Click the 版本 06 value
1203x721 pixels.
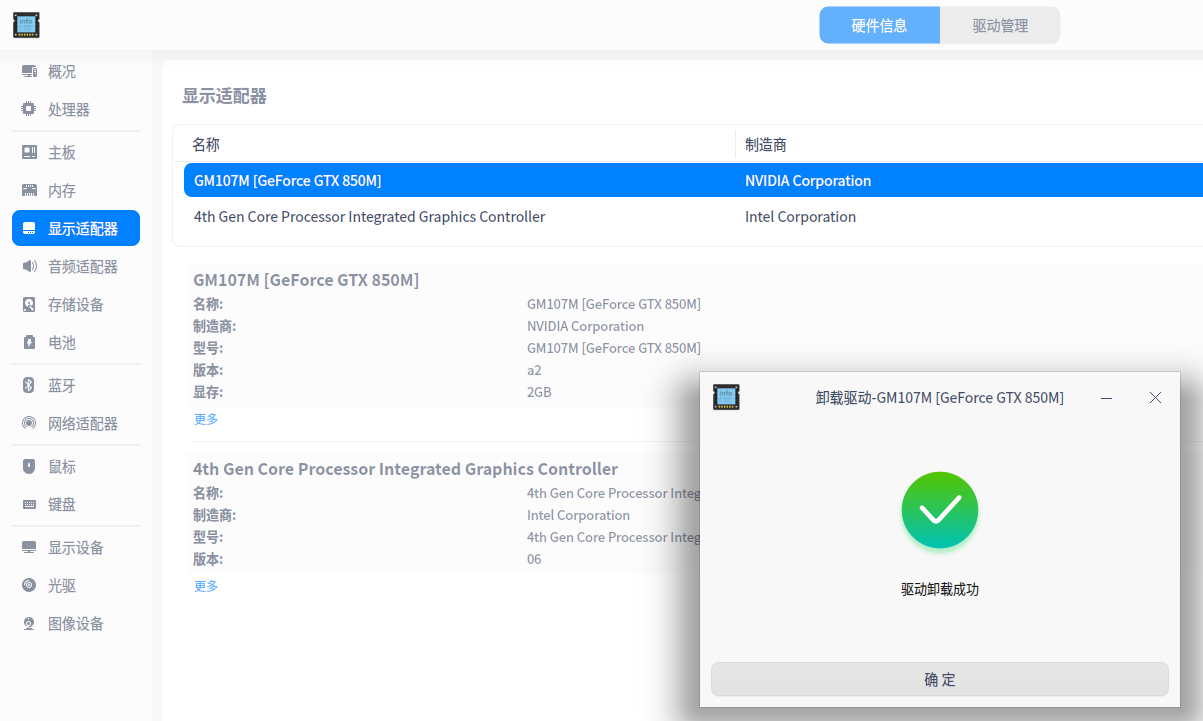(x=534, y=559)
